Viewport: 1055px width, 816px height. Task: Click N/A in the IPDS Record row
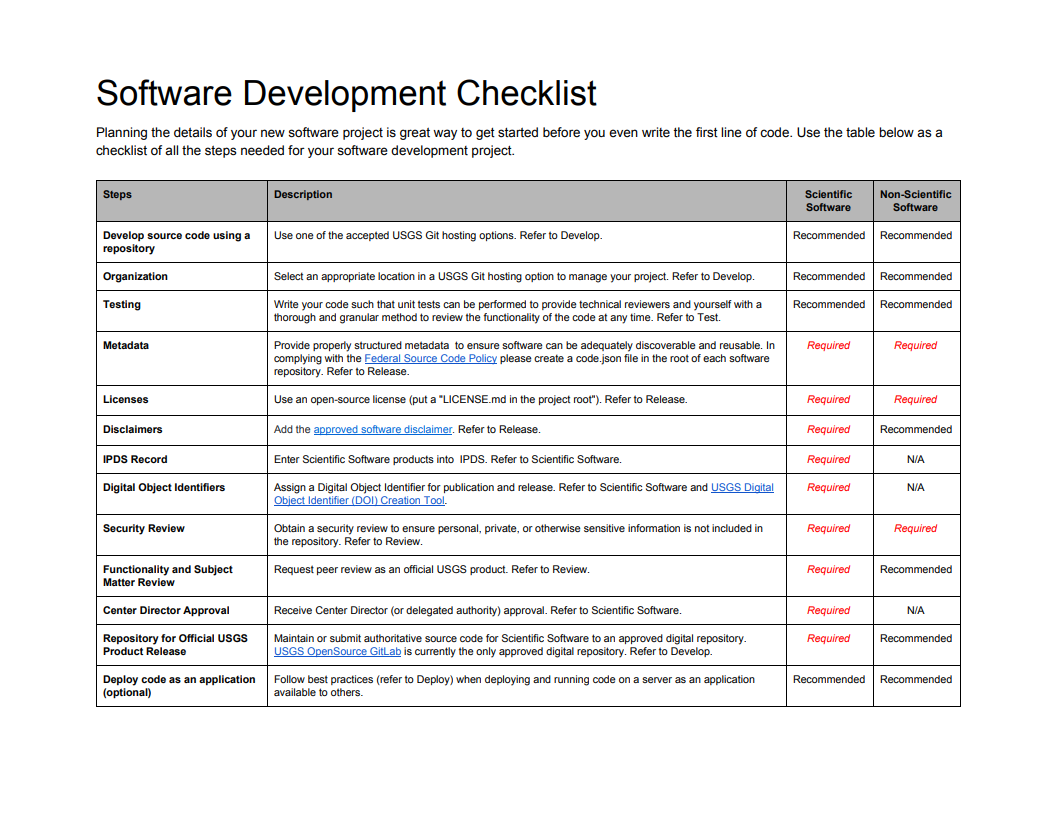pyautogui.click(x=915, y=459)
